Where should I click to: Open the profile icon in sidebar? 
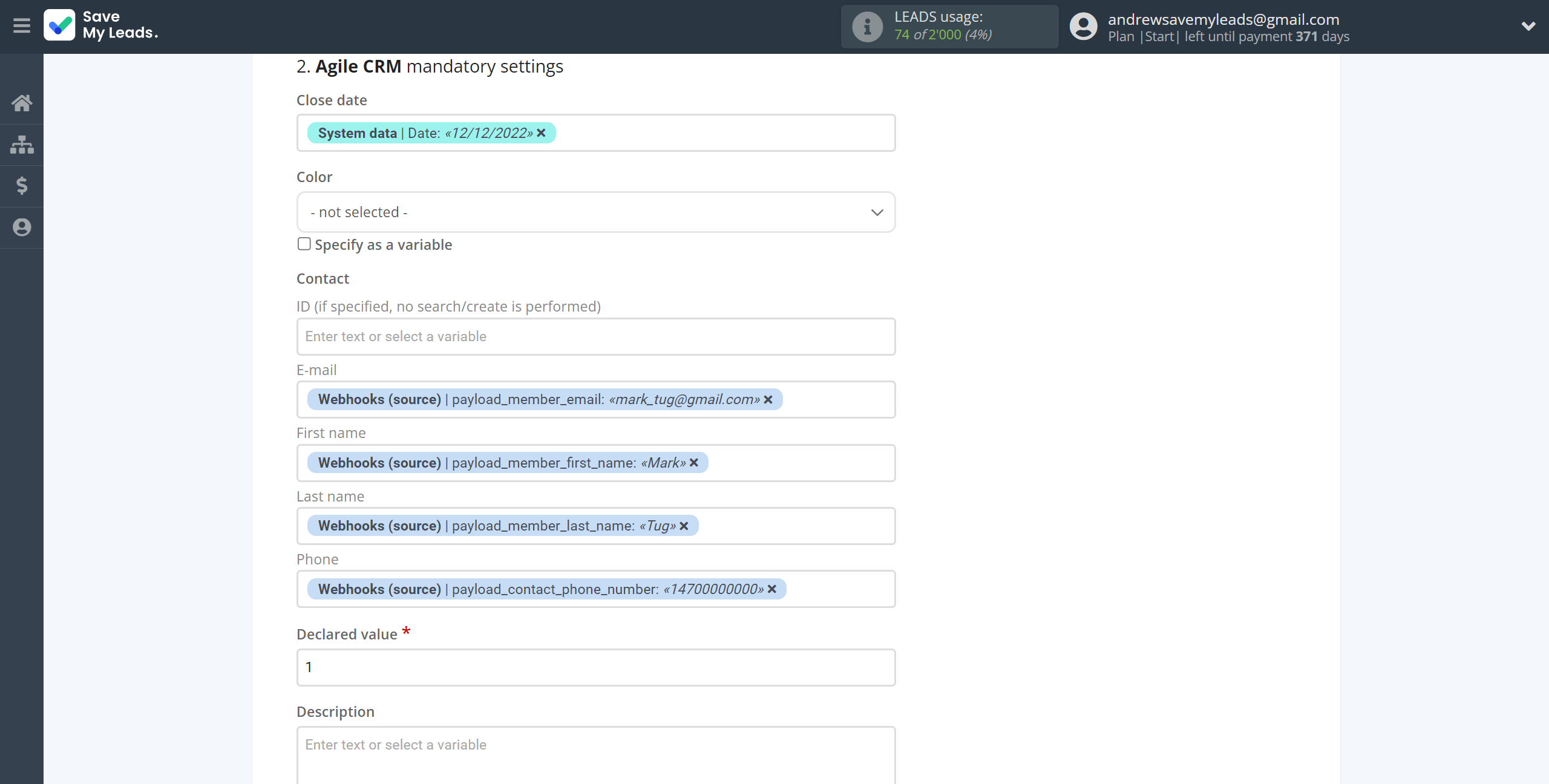(22, 227)
